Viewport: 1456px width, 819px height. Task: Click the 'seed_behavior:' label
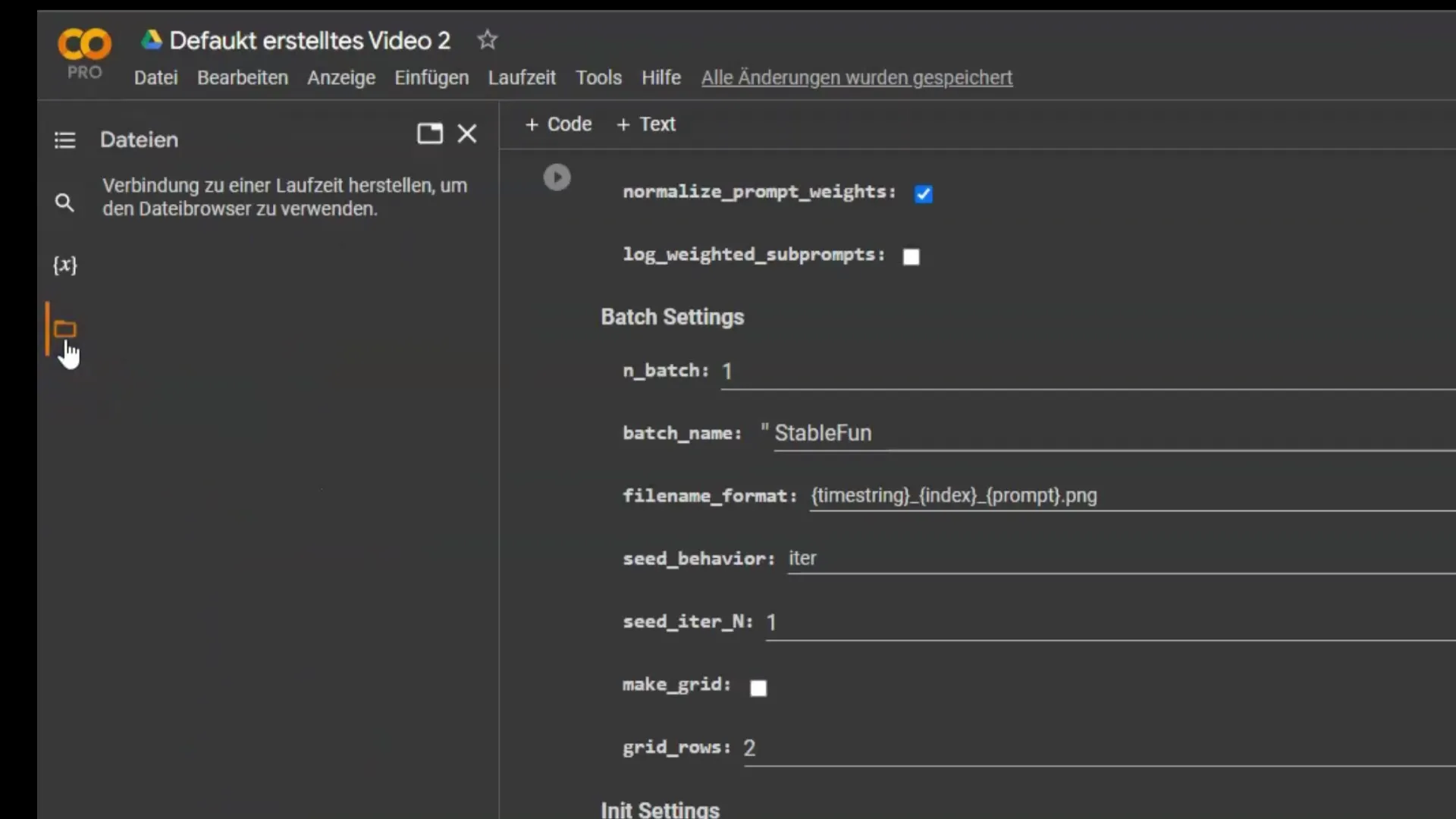point(698,559)
